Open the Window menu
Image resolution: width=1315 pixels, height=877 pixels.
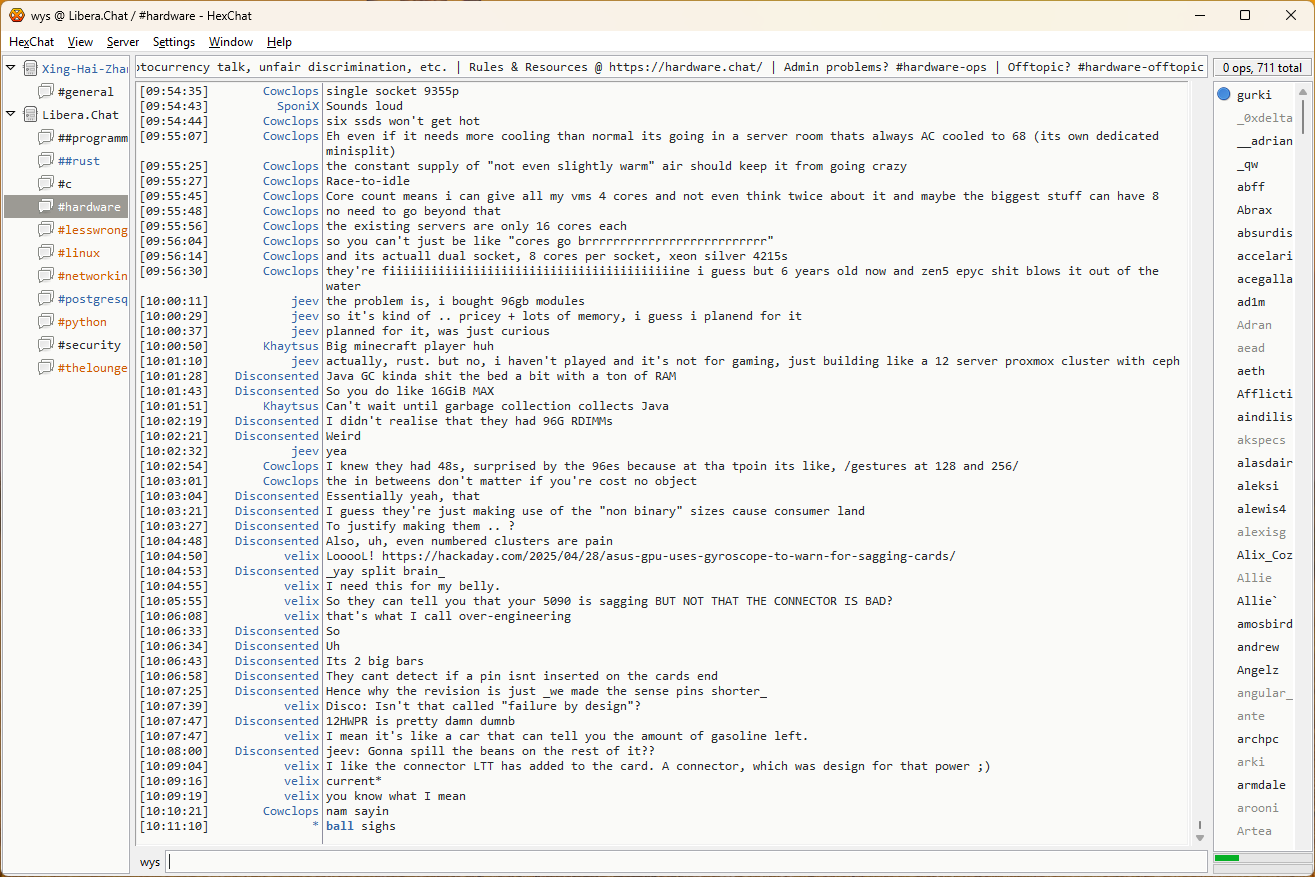[230, 42]
